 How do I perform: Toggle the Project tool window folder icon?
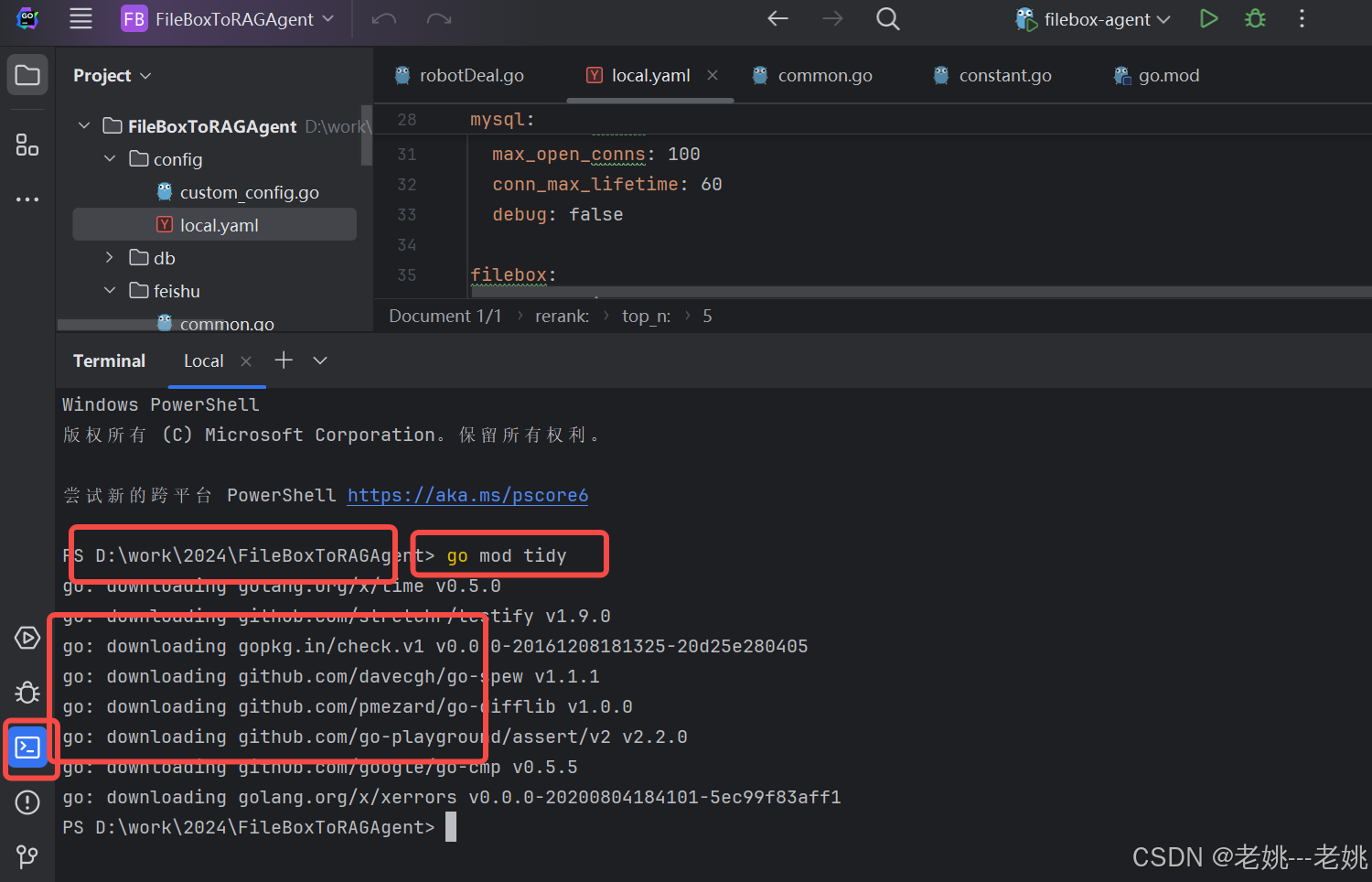[x=27, y=75]
